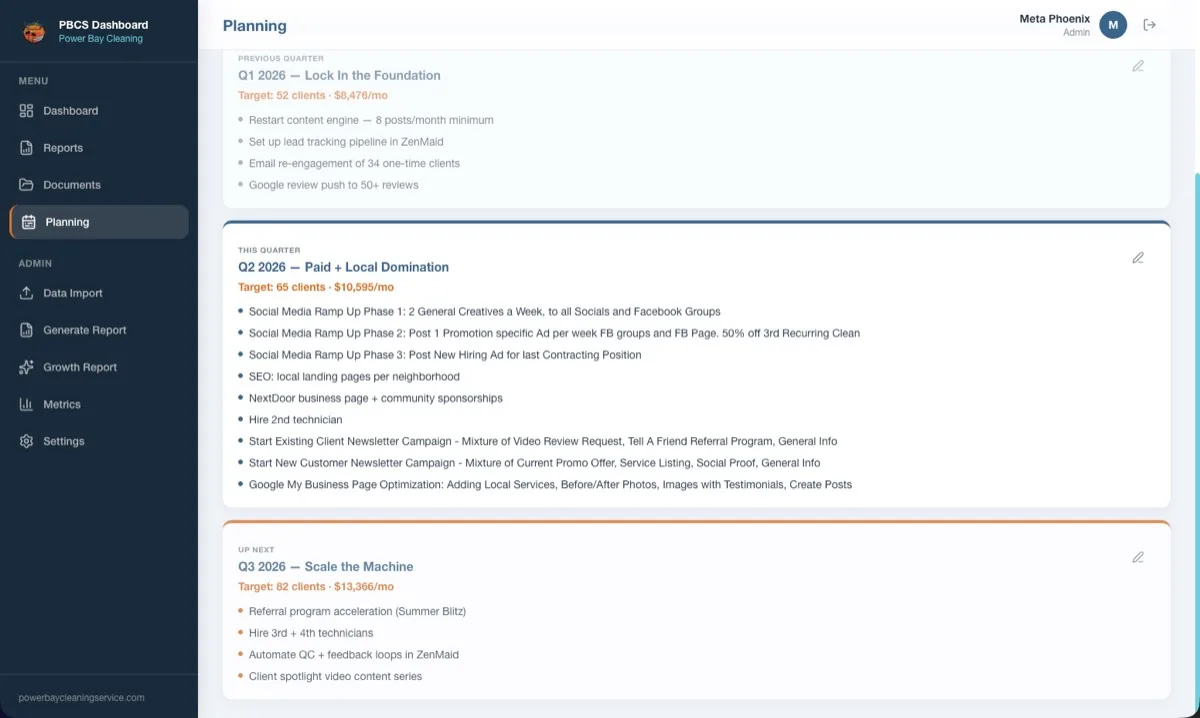Click the Dashboard grid icon in sidebar
Screen dimensions: 1200x718
click(x=27, y=111)
